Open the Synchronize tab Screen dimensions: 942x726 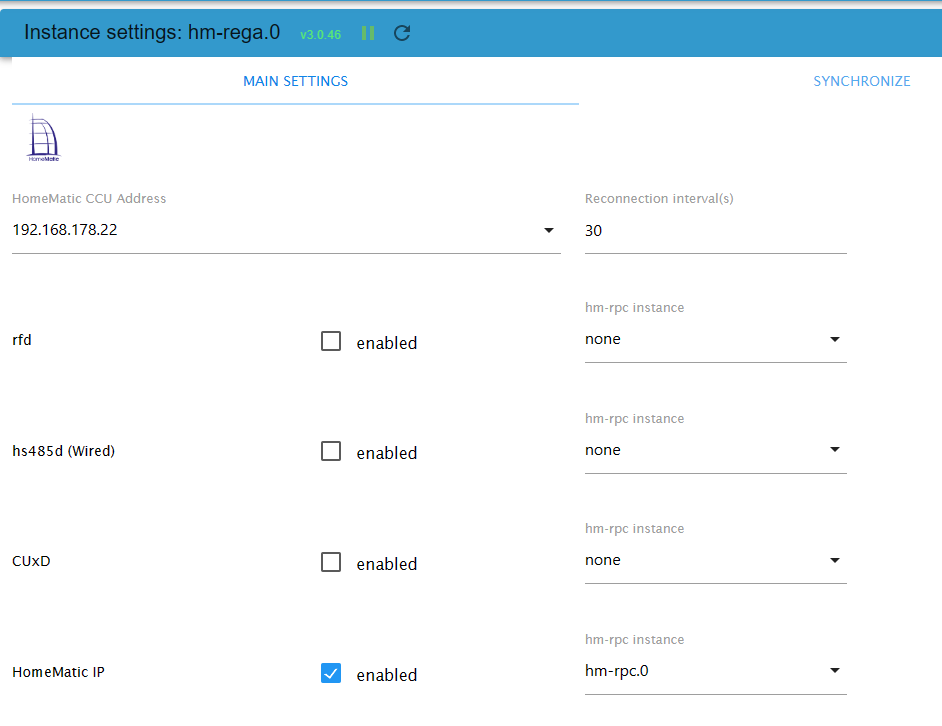[861, 81]
